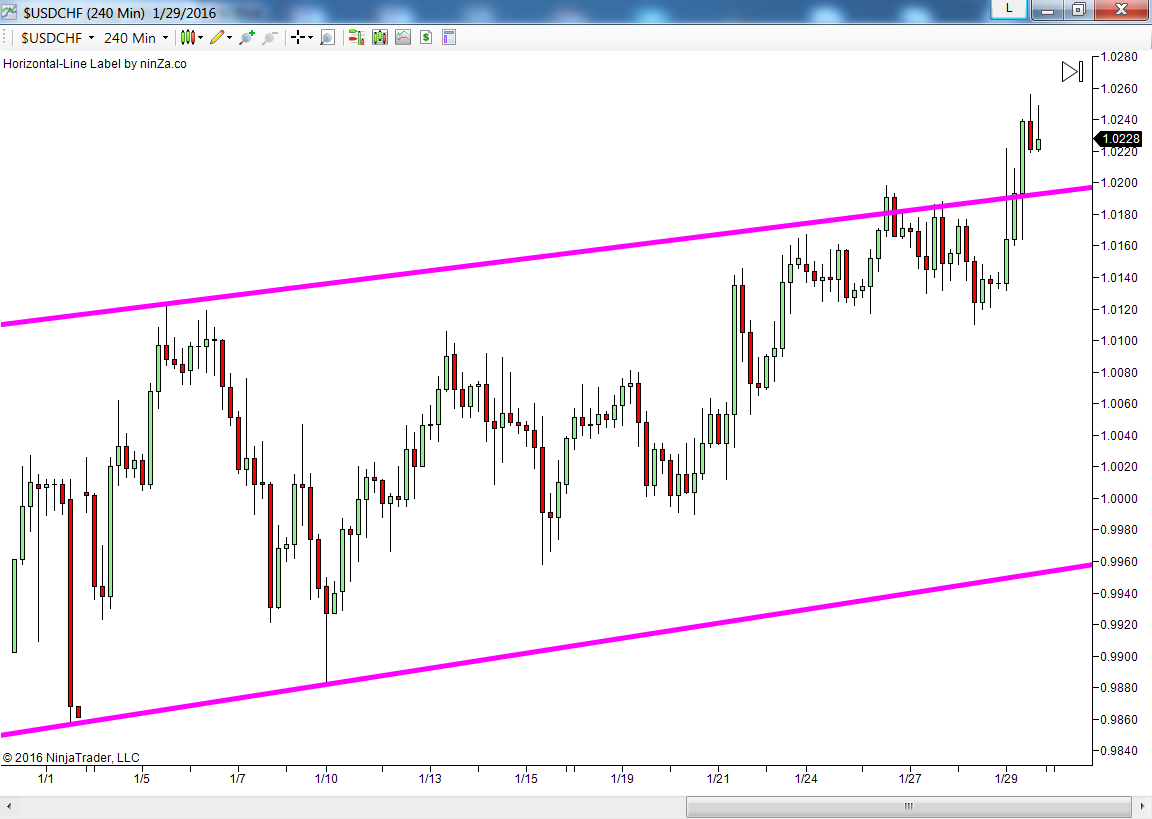
Task: Click the candlestick chart style icon
Action: [x=188, y=37]
